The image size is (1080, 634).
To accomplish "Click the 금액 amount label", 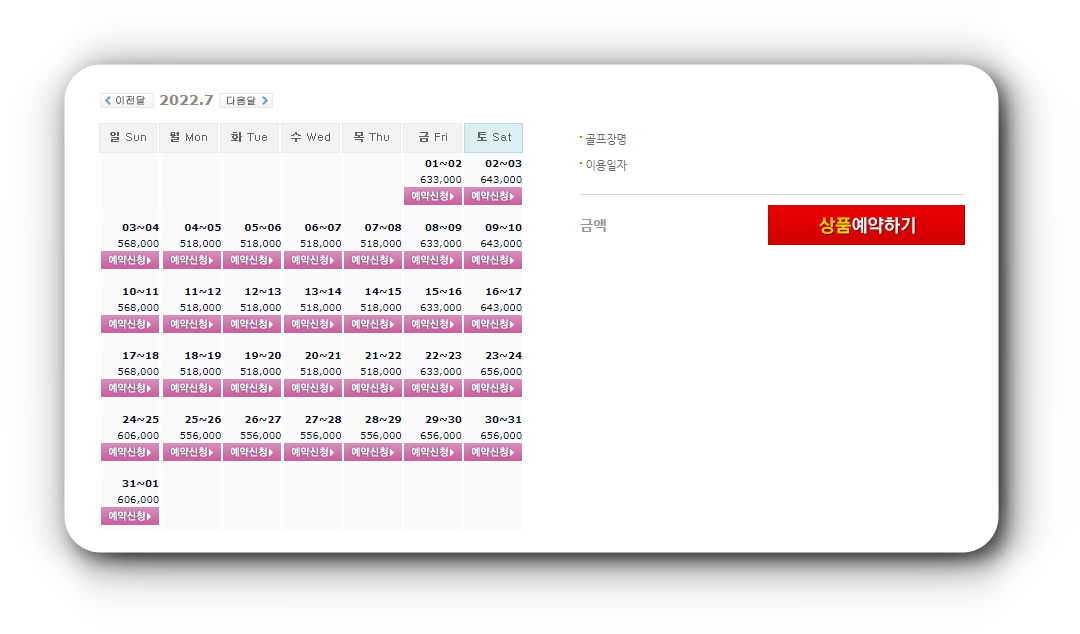I will 593,225.
